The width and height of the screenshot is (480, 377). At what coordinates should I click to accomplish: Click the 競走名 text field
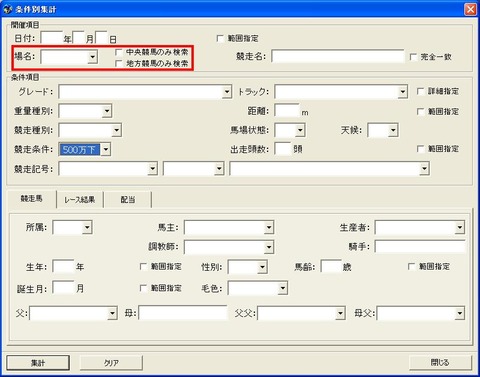338,56
